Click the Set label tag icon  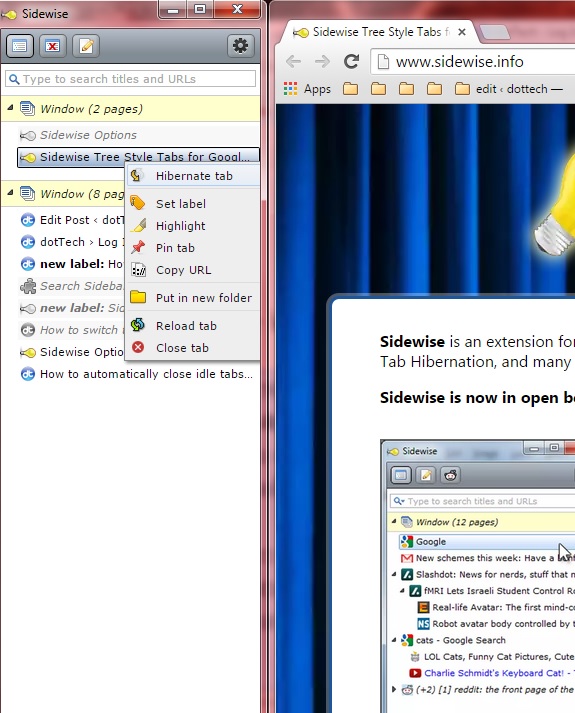[x=138, y=203]
